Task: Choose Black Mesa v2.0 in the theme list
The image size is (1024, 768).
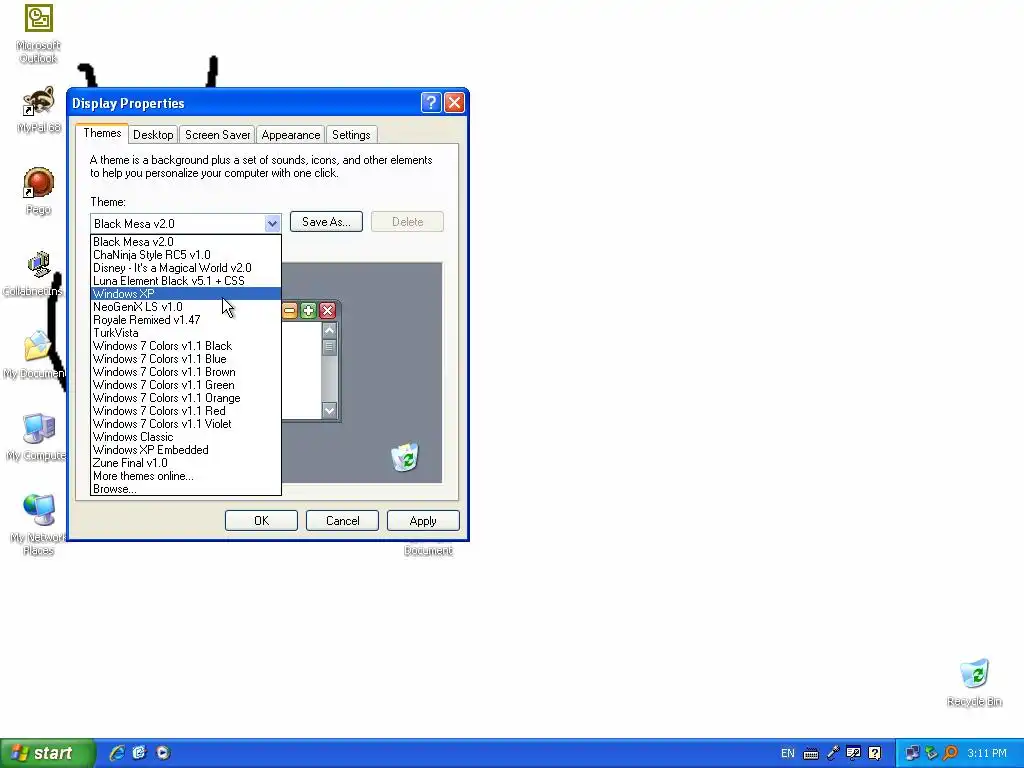Action: 185,242
